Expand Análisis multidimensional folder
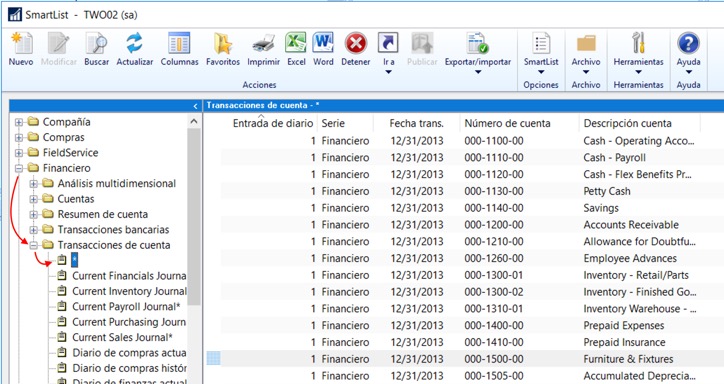The image size is (724, 384). 34,184
